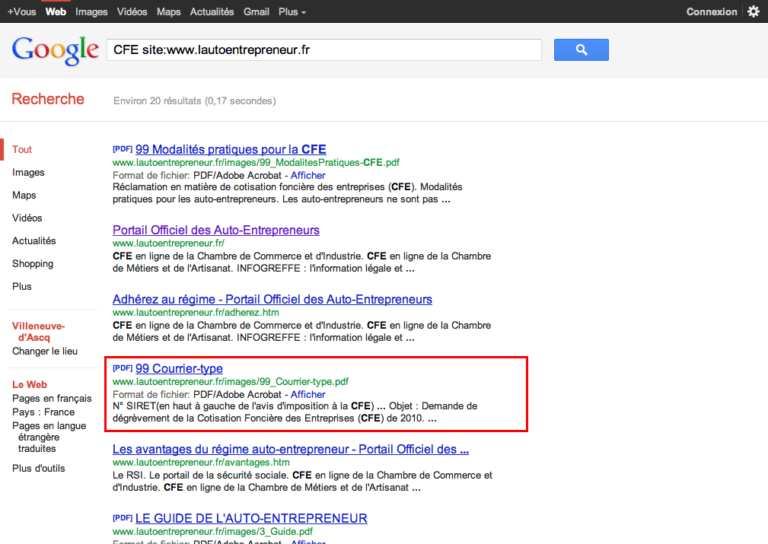
Task: Click www.lautoentrepreneur.fr/ green URL
Action: (168, 243)
